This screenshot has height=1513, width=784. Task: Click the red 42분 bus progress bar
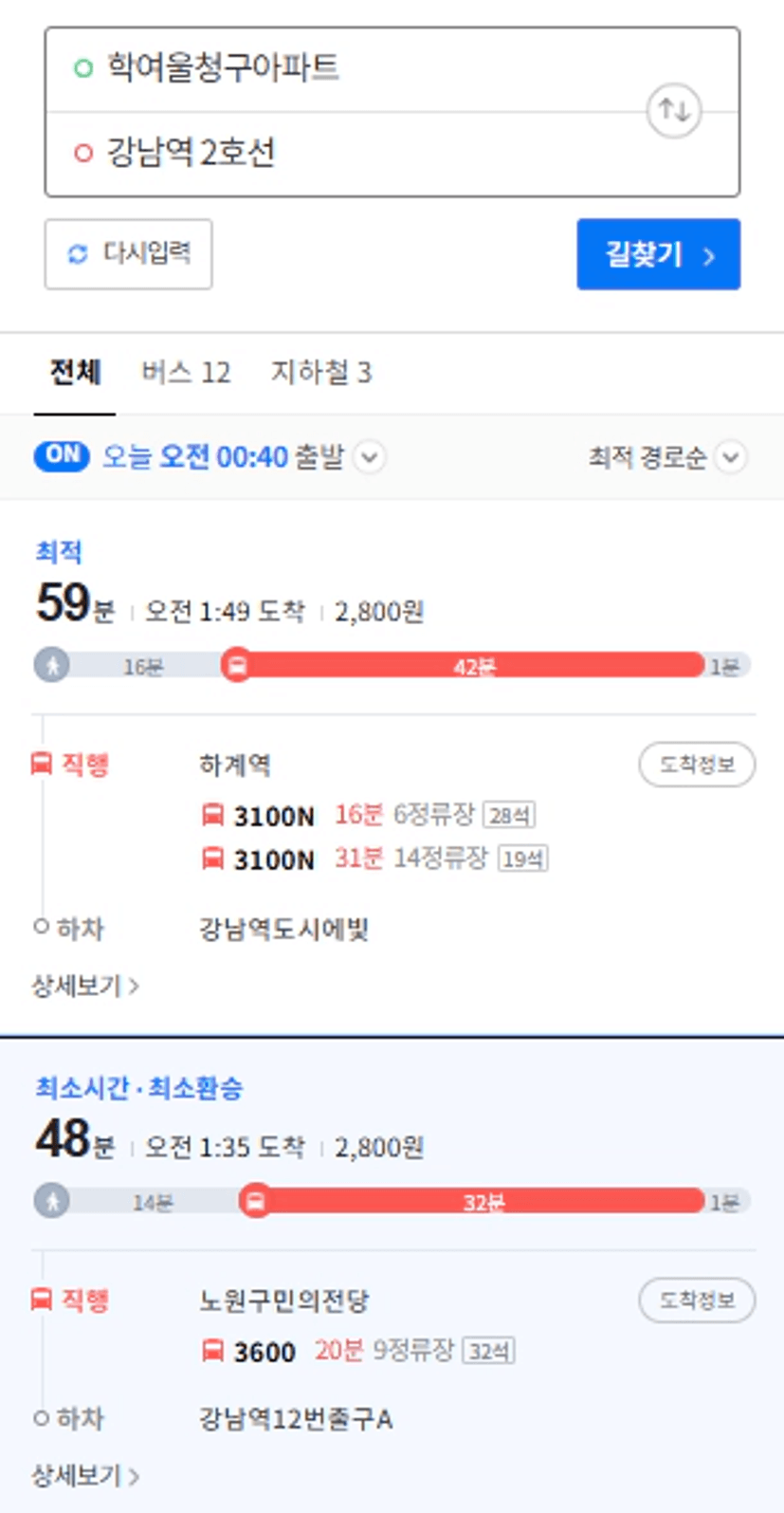pos(471,666)
